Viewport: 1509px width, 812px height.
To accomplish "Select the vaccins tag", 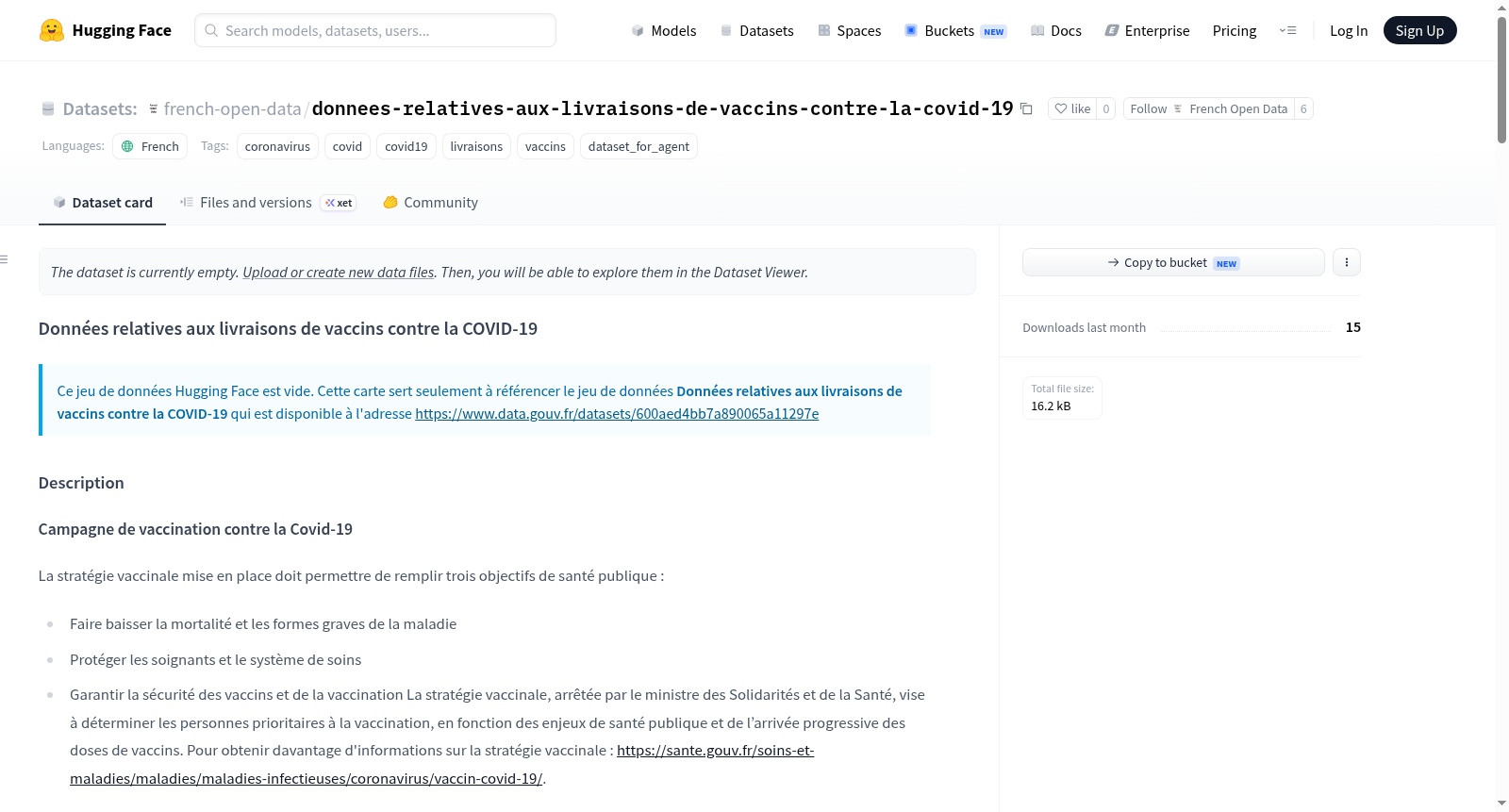I will [x=545, y=146].
